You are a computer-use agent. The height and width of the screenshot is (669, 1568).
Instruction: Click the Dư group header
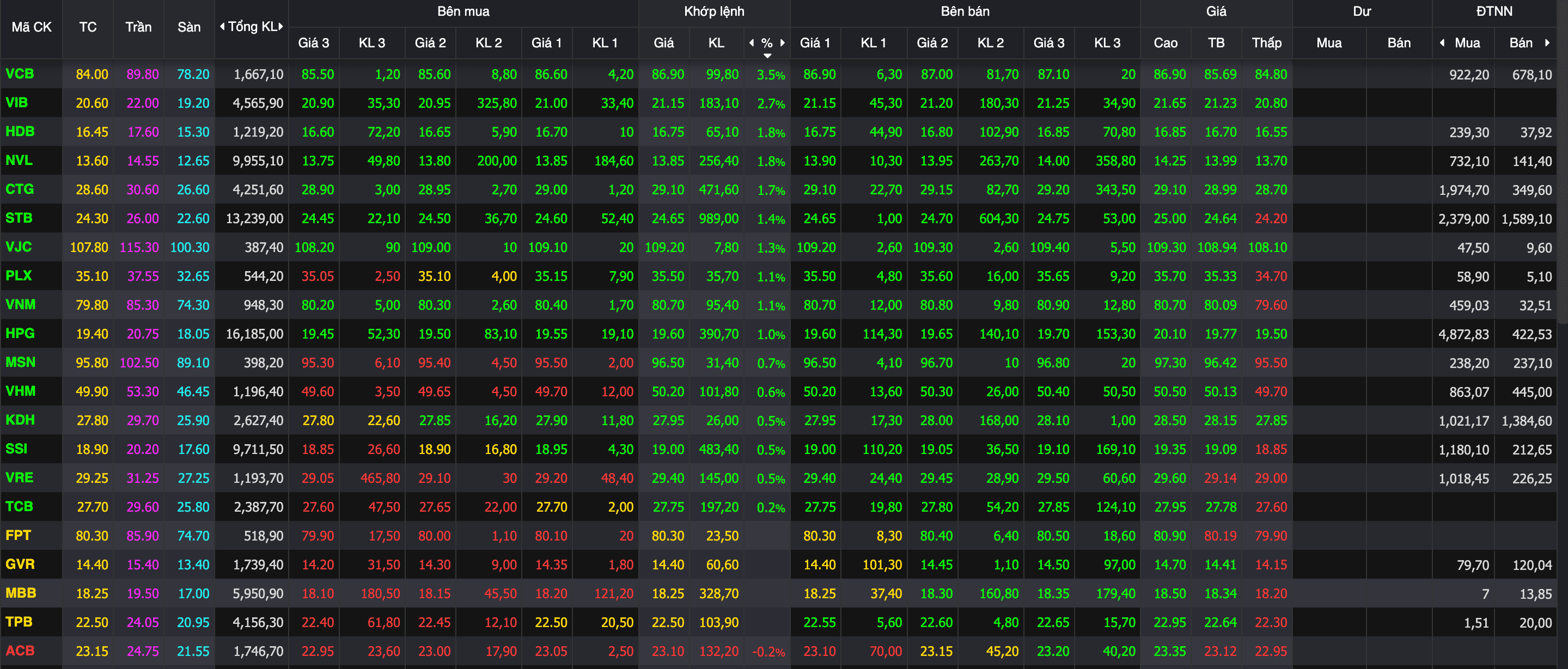[1362, 11]
